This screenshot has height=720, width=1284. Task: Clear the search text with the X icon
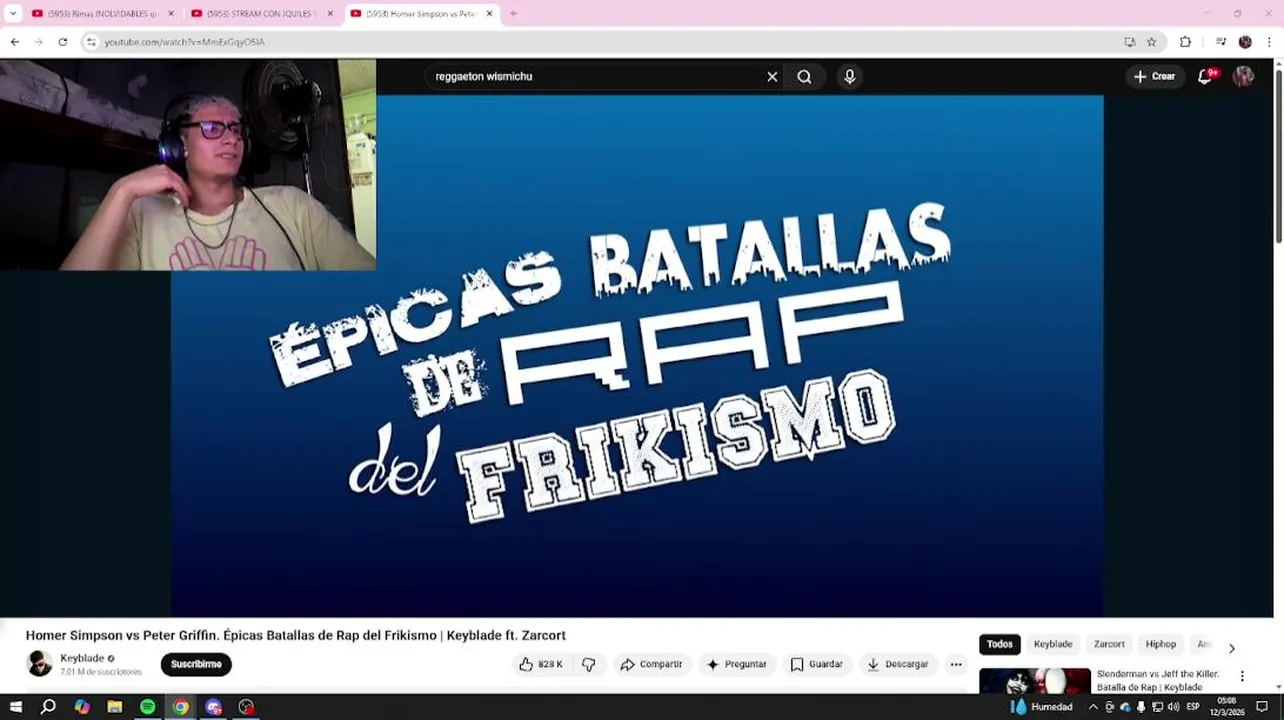pyautogui.click(x=772, y=77)
